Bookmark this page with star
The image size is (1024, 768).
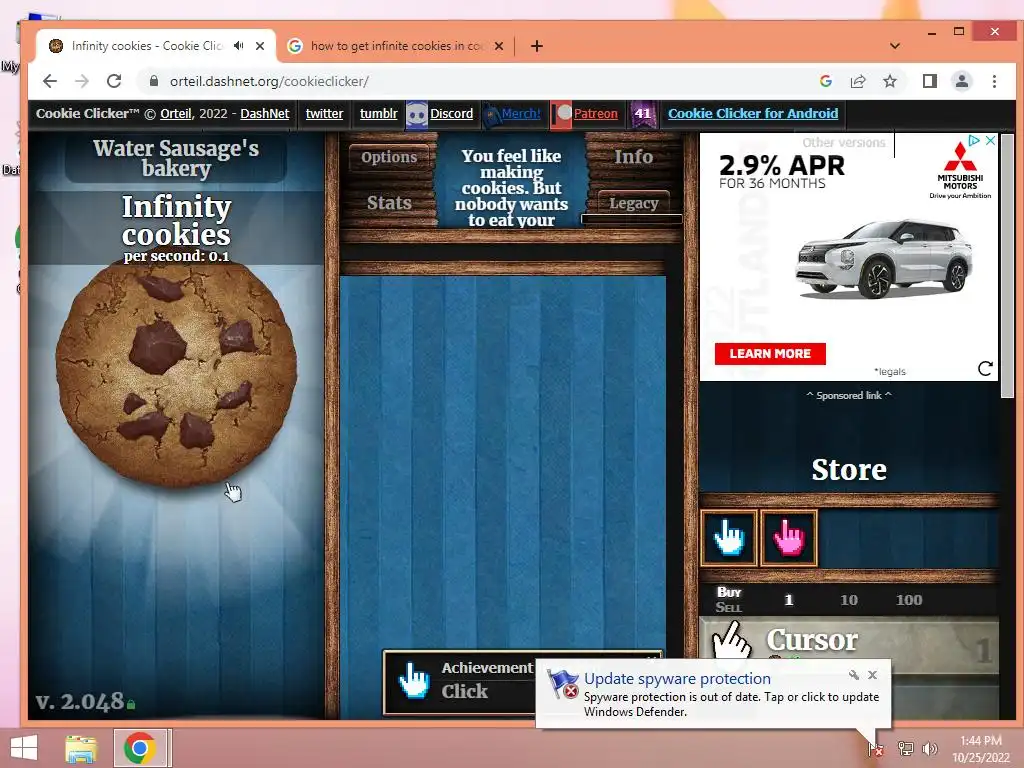tap(889, 81)
